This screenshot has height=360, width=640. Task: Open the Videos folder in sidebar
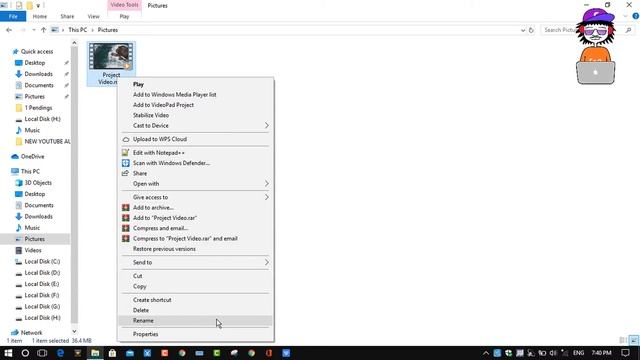click(x=33, y=250)
